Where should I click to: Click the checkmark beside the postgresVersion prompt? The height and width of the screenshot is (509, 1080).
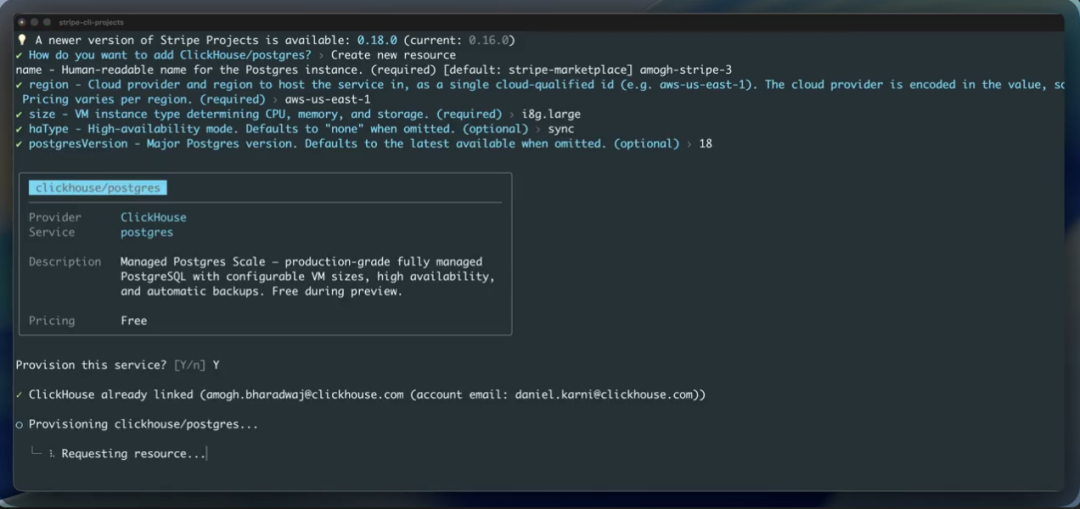click(19, 144)
